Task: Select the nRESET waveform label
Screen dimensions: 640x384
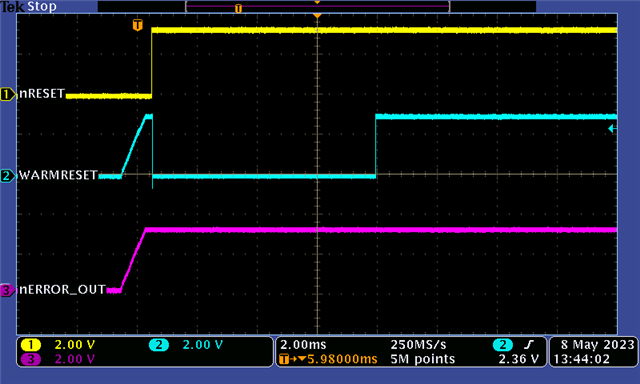Action: click(42, 94)
